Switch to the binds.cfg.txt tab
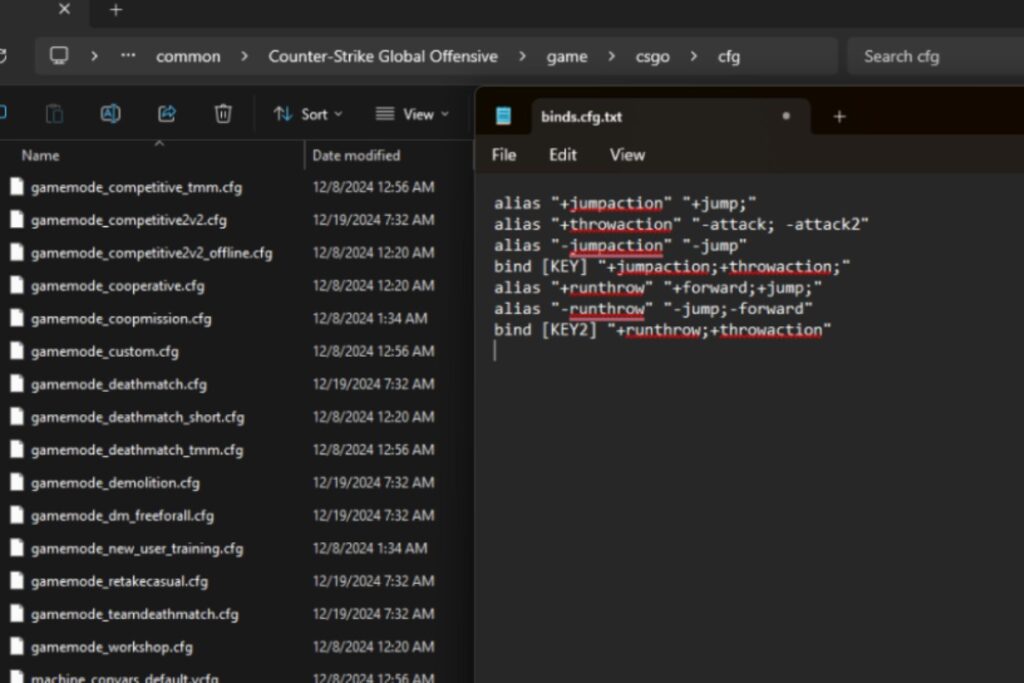The width and height of the screenshot is (1024, 683). pyautogui.click(x=582, y=117)
